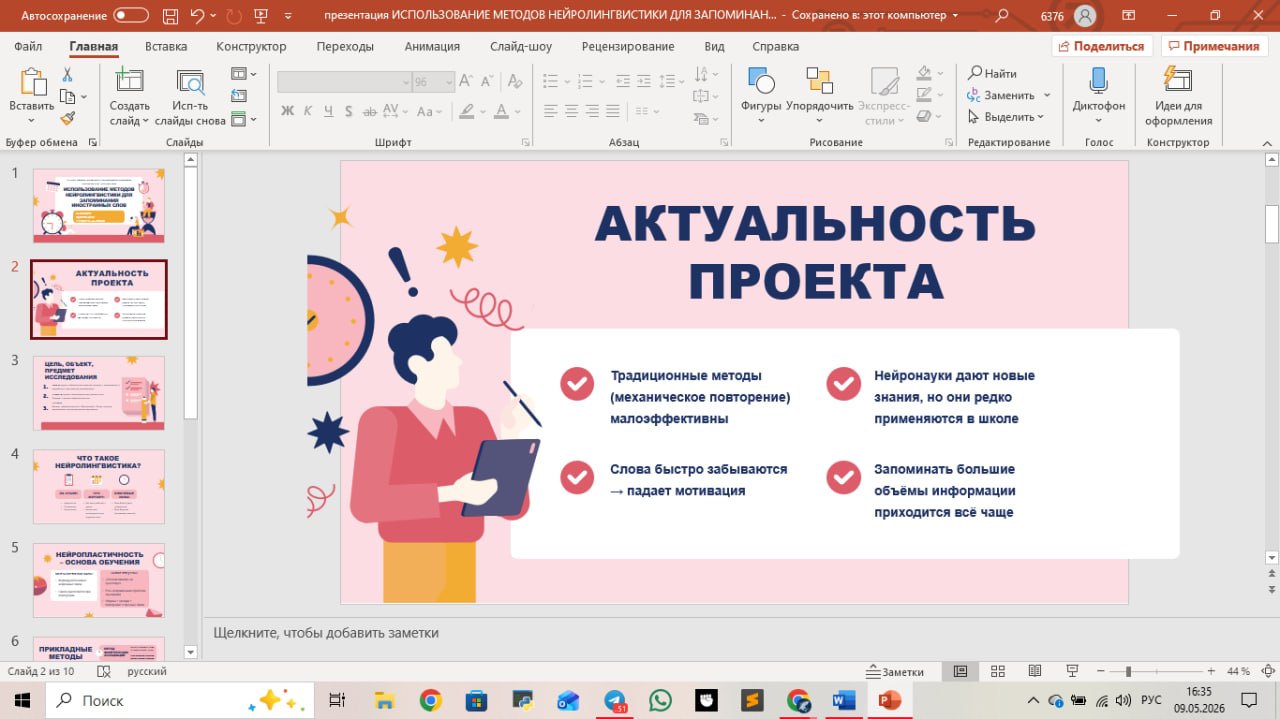Toggle the Autosave switch

(131, 16)
